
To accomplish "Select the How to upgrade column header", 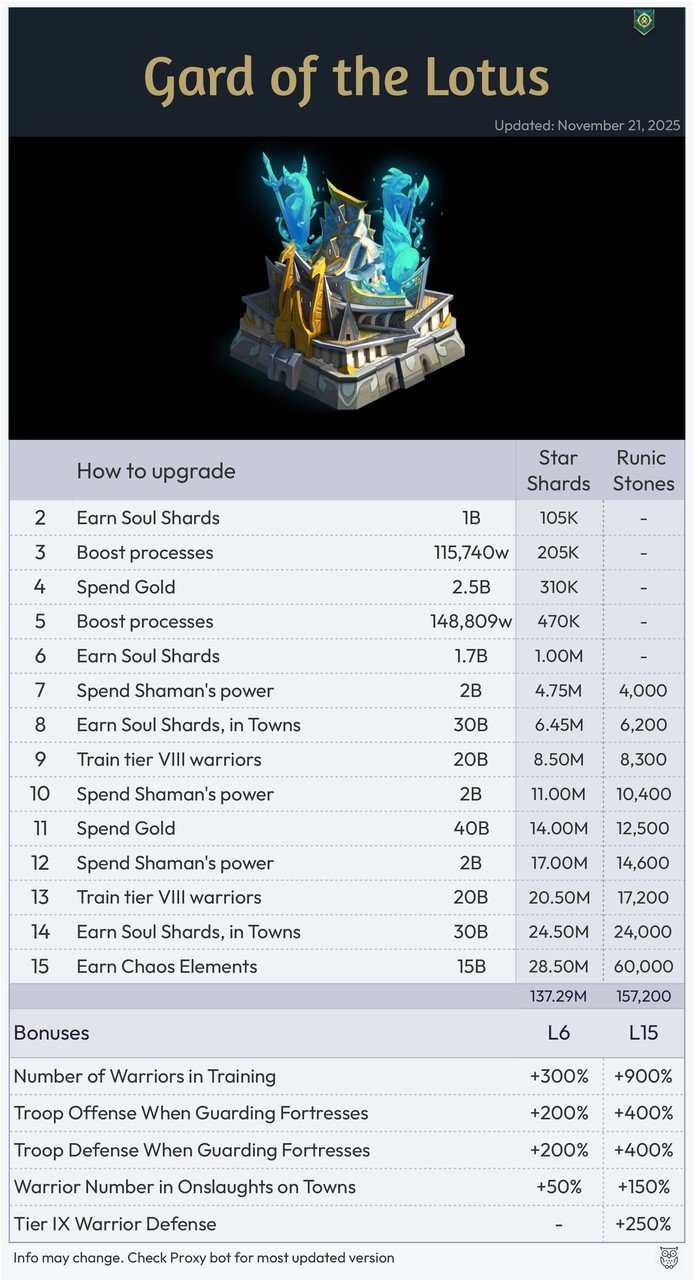I will point(156,471).
